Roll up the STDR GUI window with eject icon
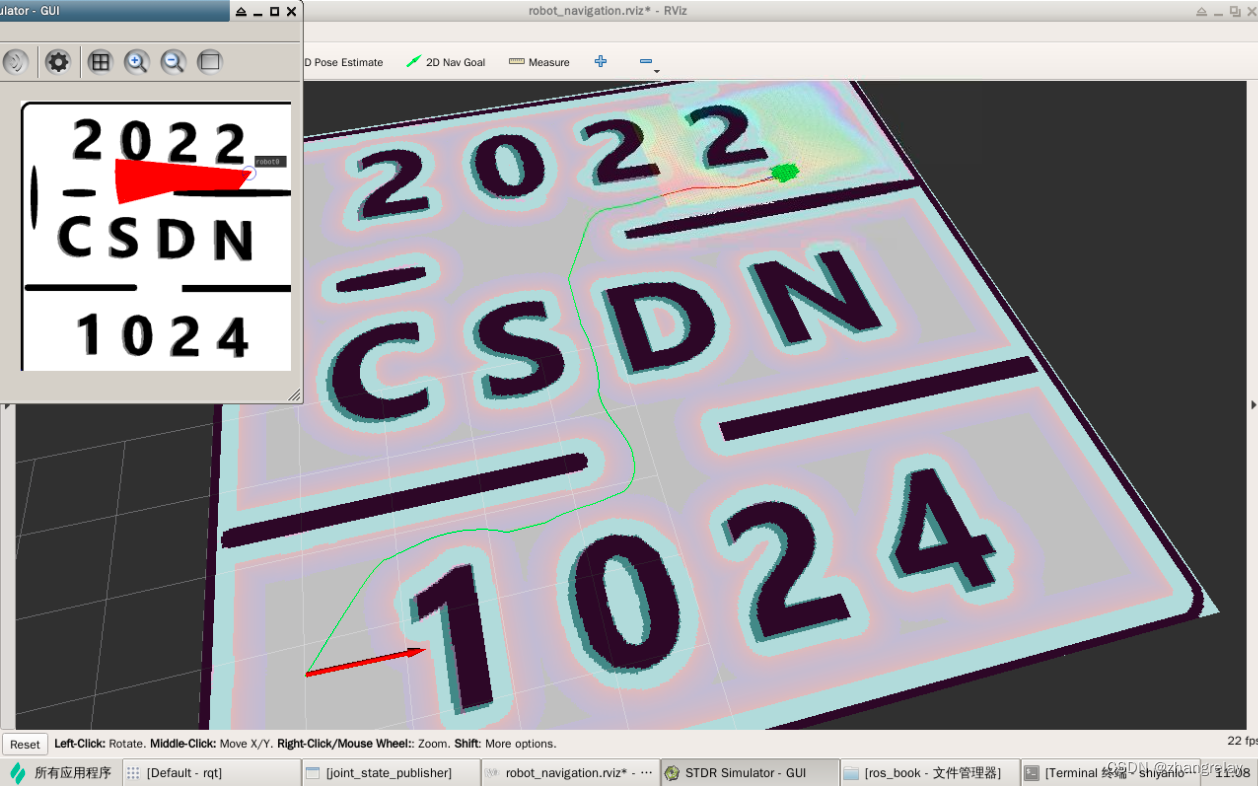Viewport: 1258px width, 786px height. (240, 12)
